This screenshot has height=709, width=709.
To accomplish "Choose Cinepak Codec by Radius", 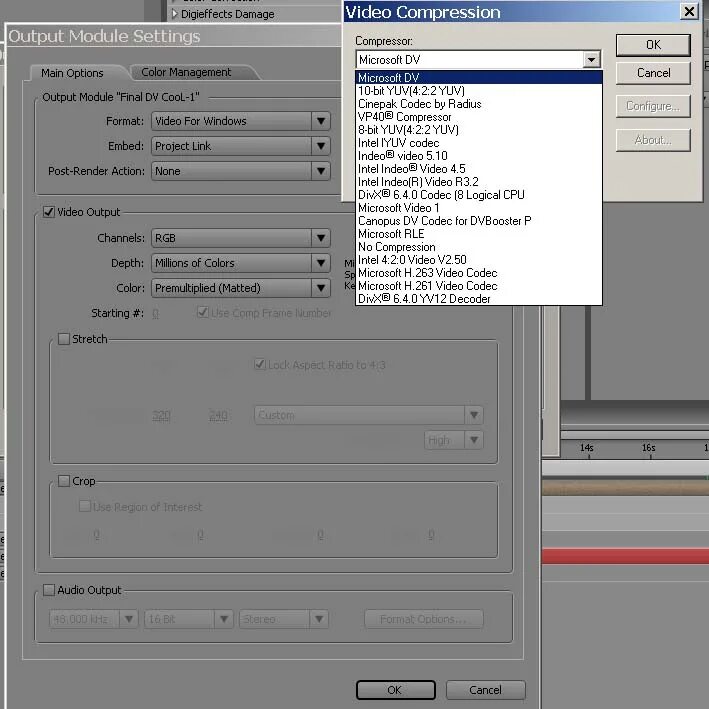I will pos(479,104).
